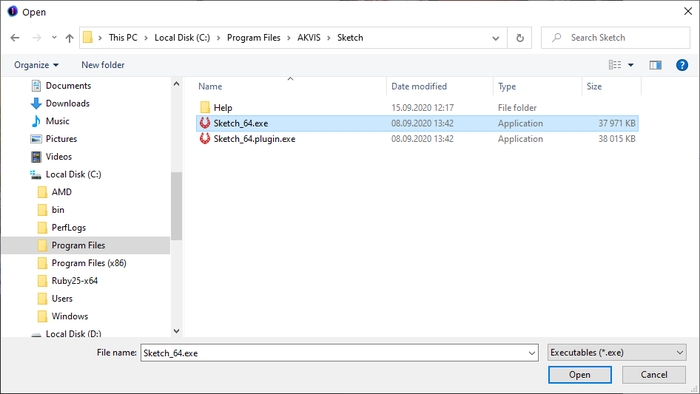Go back with the left arrow

15,38
